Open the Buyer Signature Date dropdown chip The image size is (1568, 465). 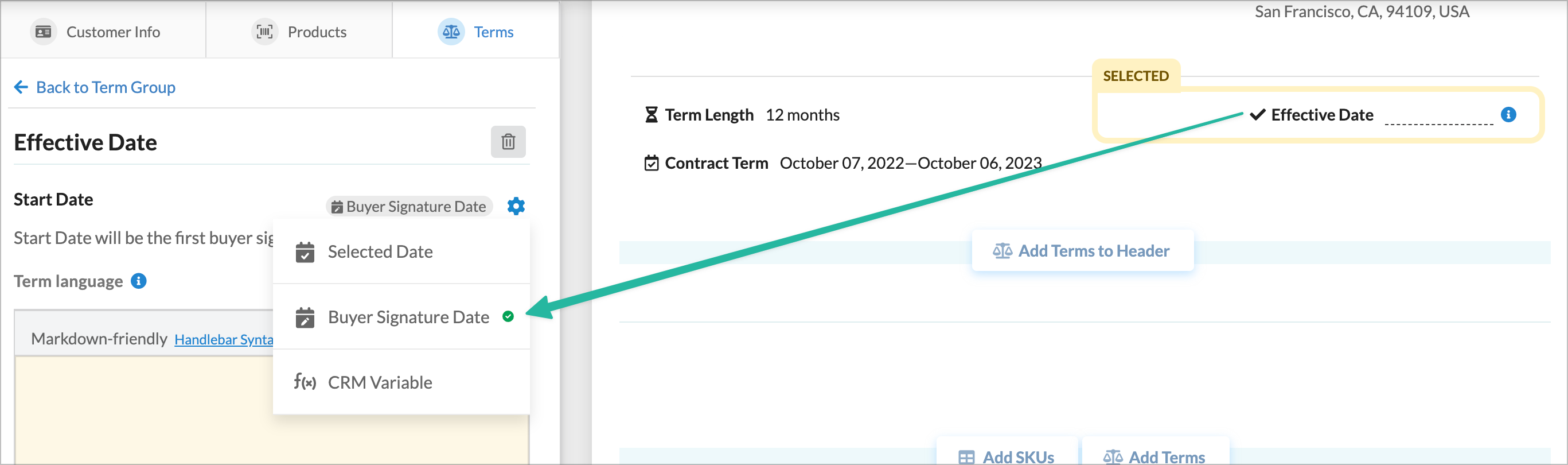tap(409, 207)
